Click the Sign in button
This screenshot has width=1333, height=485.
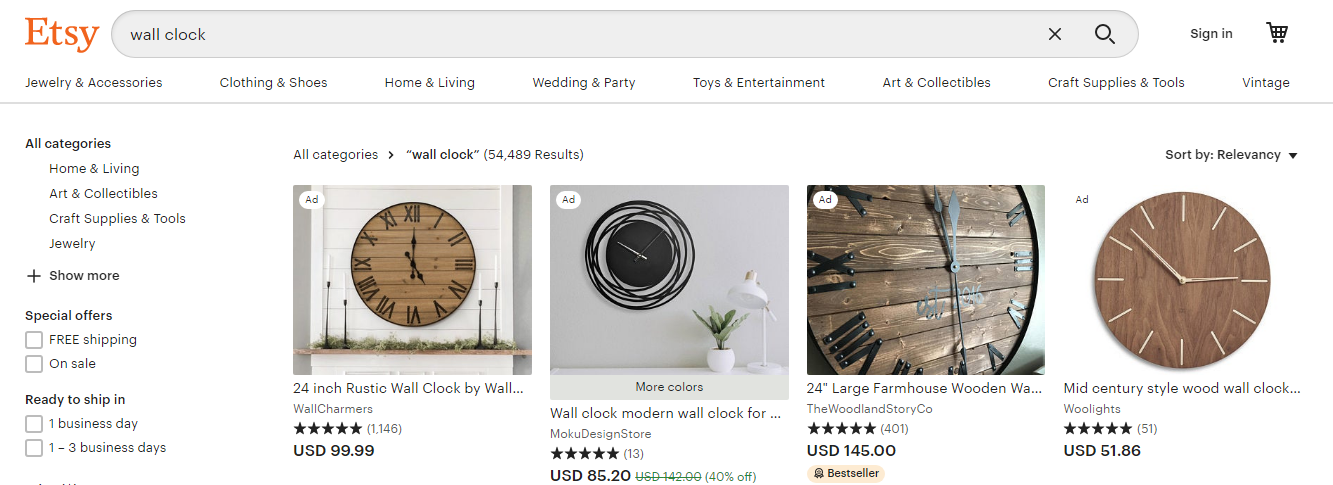[1211, 34]
